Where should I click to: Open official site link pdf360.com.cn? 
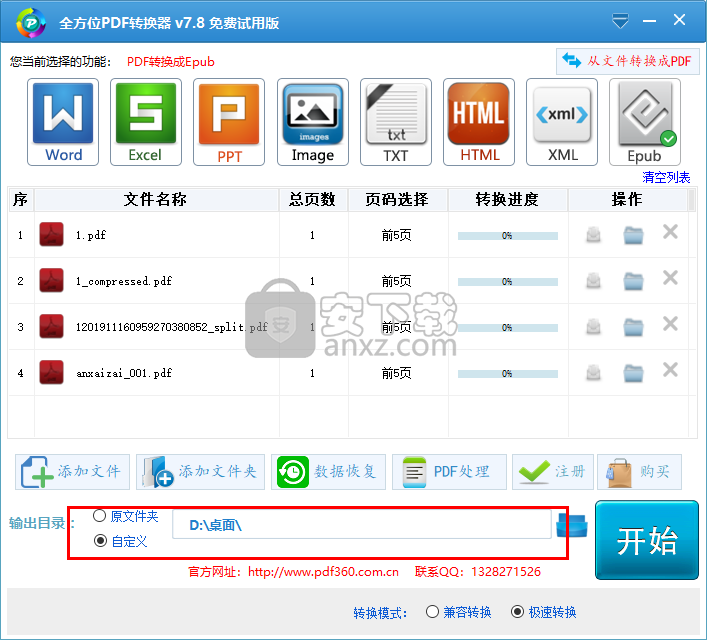(323, 572)
